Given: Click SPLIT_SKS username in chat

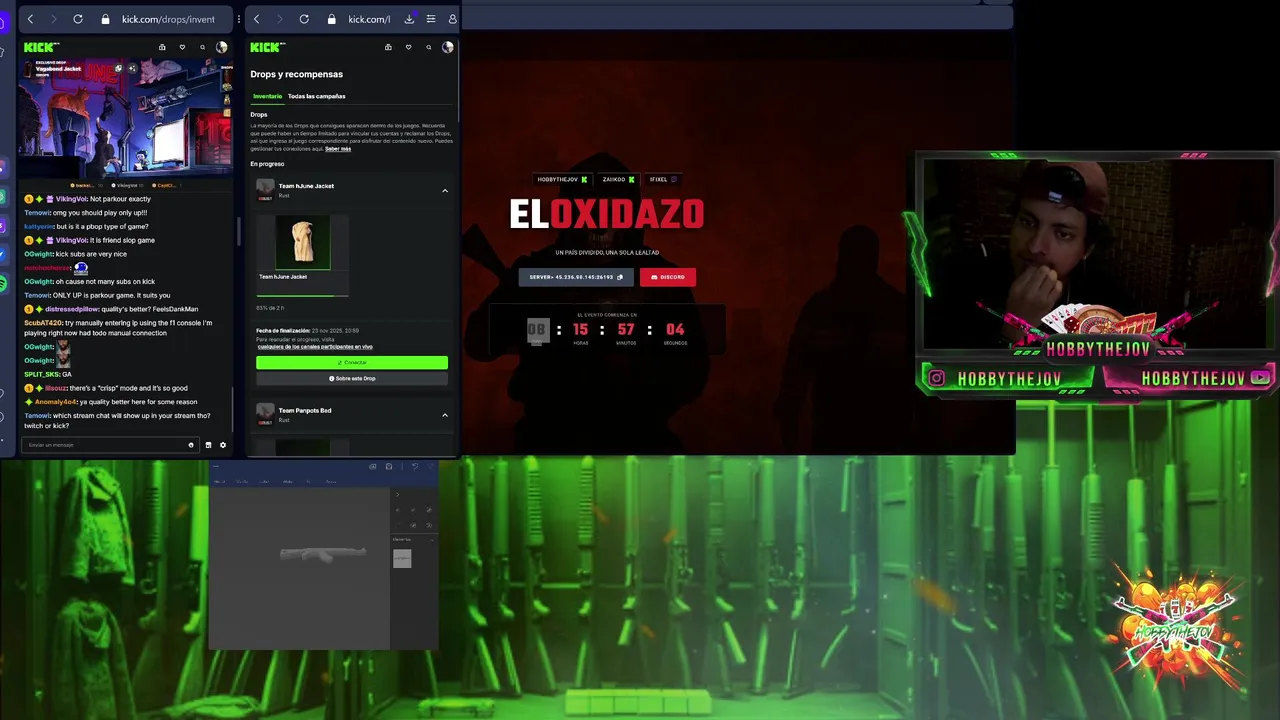Looking at the screenshot, I should tap(41, 374).
